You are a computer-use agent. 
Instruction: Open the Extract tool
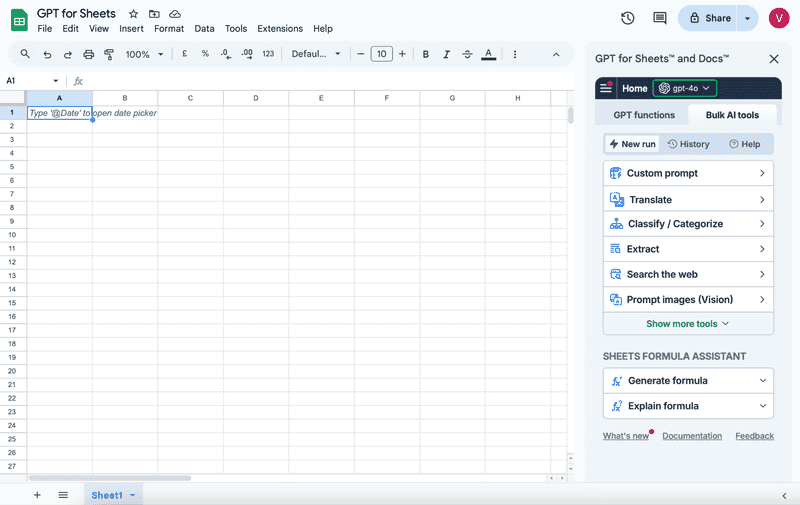pos(688,249)
